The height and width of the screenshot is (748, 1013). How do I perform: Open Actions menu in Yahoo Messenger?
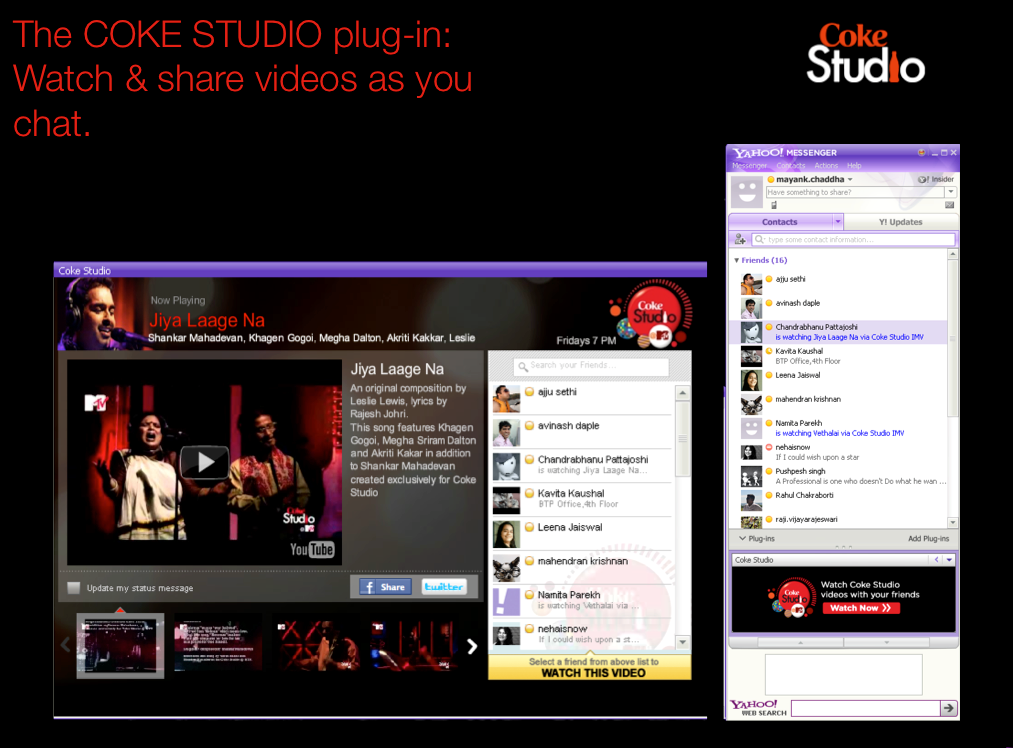(x=826, y=166)
